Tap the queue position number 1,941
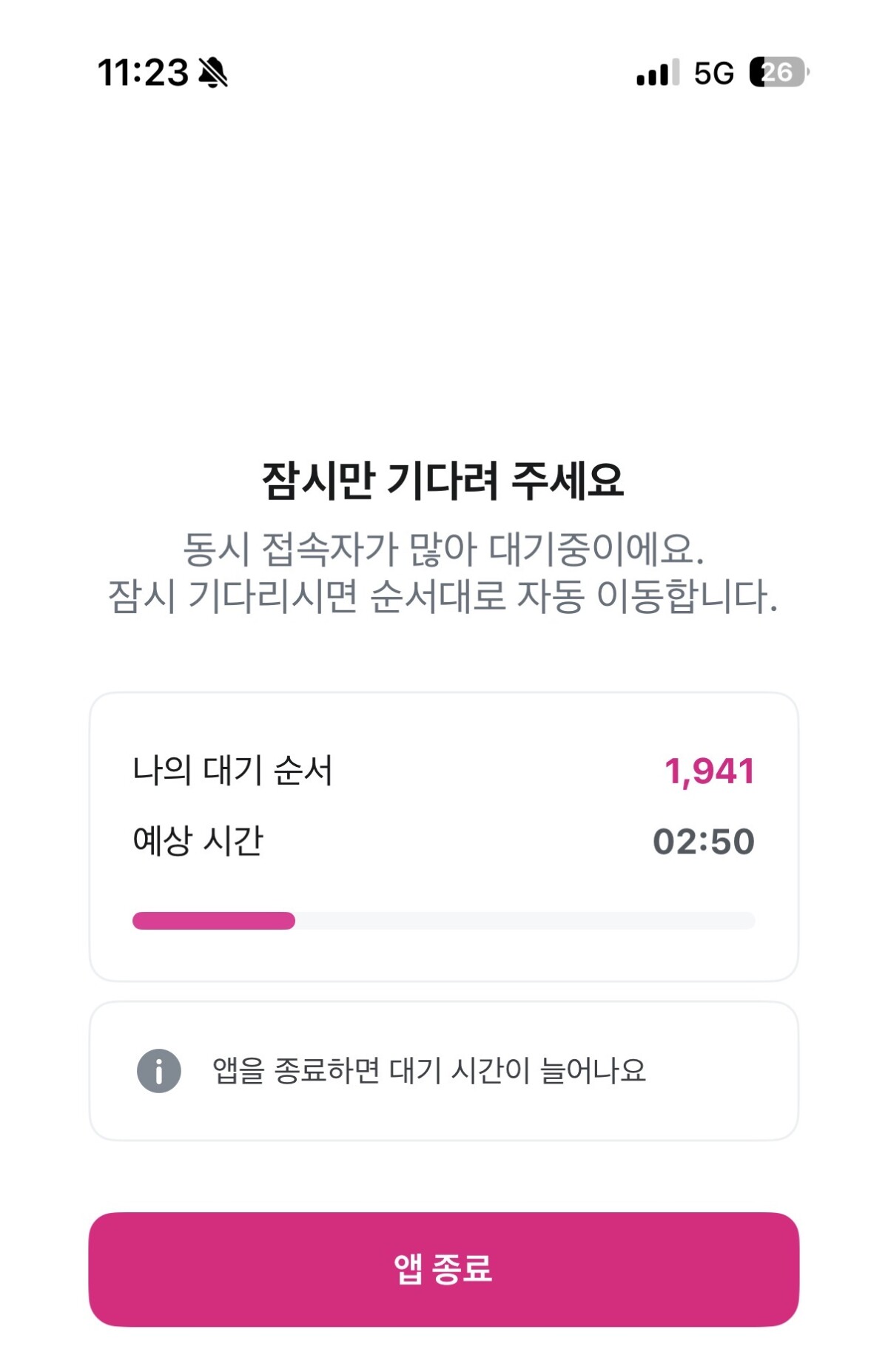Image resolution: width=888 pixels, height=1372 pixels. pos(709,771)
